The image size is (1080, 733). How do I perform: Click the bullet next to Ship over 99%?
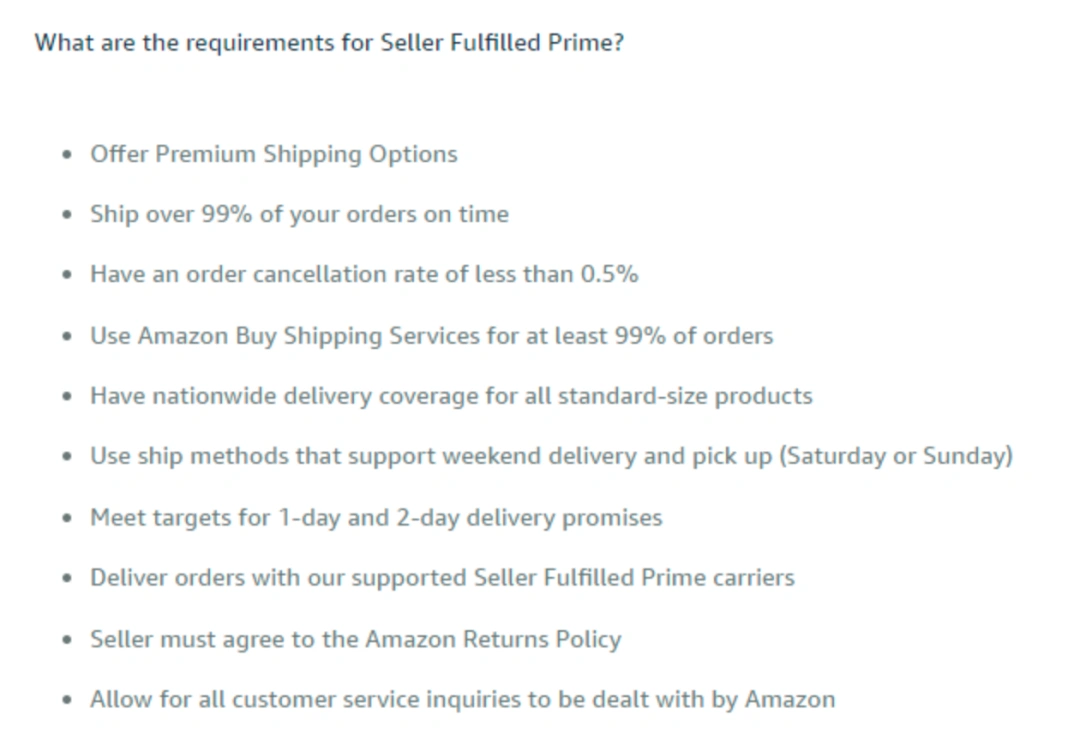(67, 215)
